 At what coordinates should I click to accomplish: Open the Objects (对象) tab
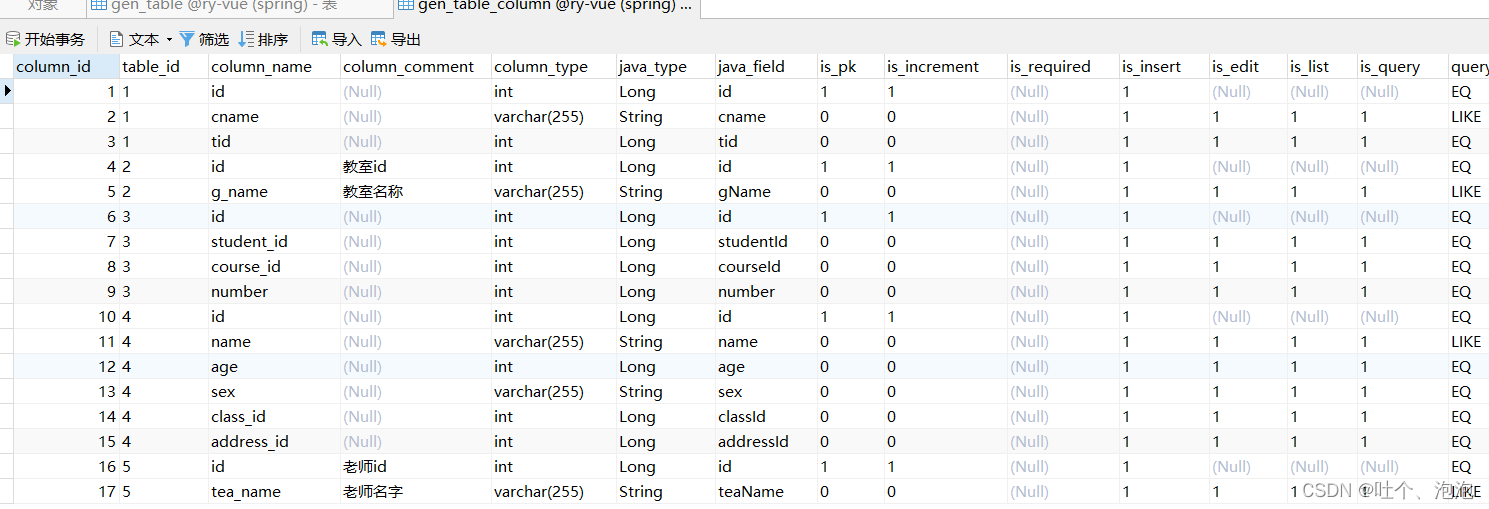tap(42, 7)
